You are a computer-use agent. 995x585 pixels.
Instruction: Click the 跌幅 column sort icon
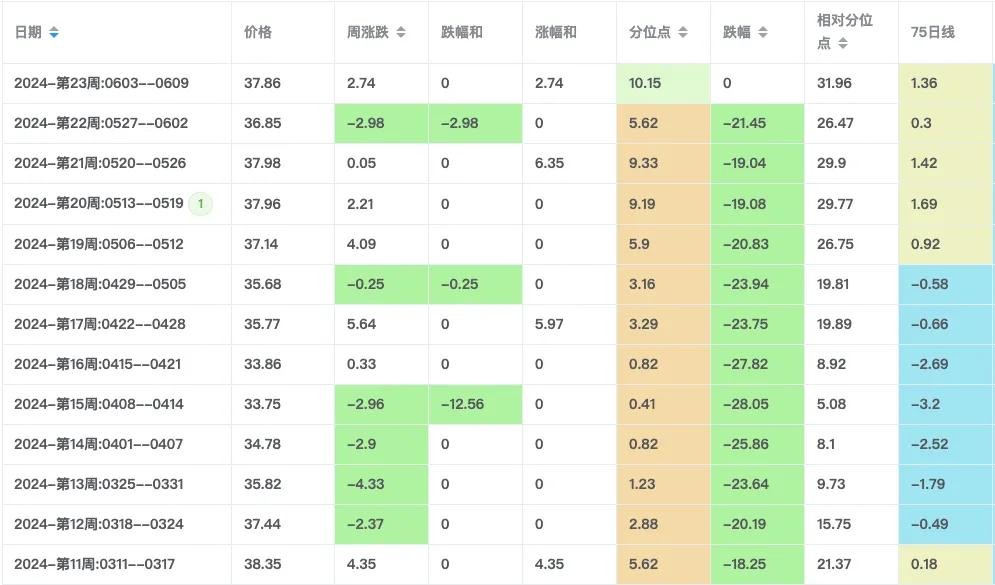coord(763,33)
